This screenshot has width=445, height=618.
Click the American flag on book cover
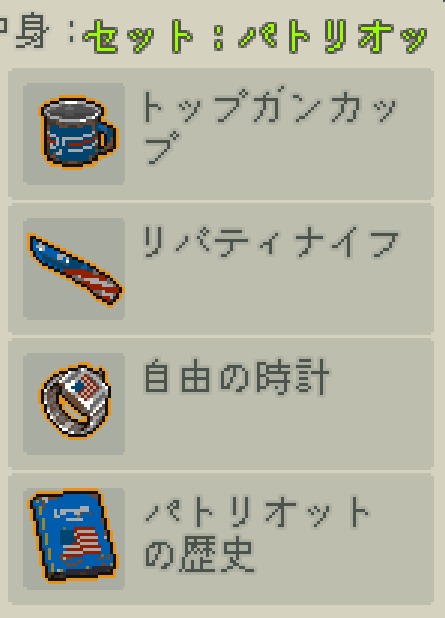(80, 544)
